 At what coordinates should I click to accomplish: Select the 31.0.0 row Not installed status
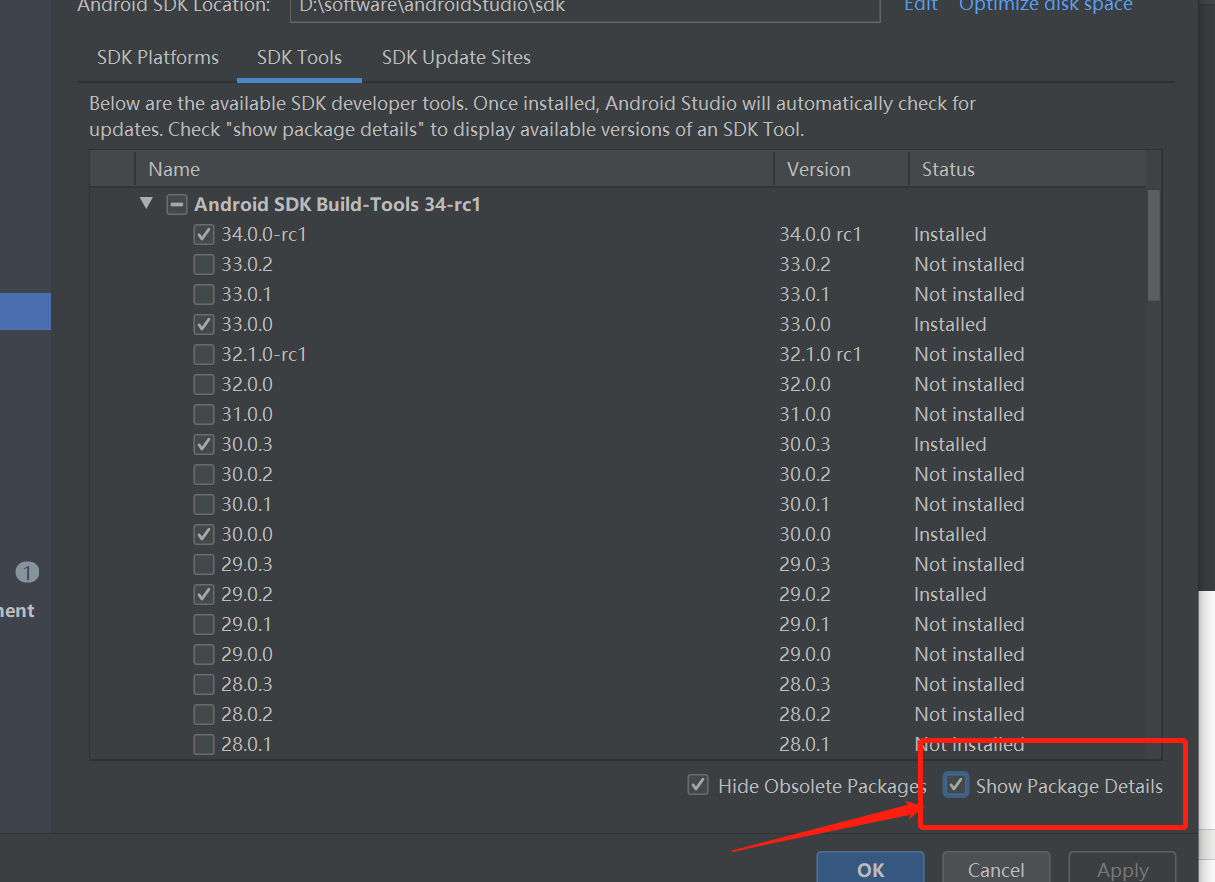click(969, 414)
